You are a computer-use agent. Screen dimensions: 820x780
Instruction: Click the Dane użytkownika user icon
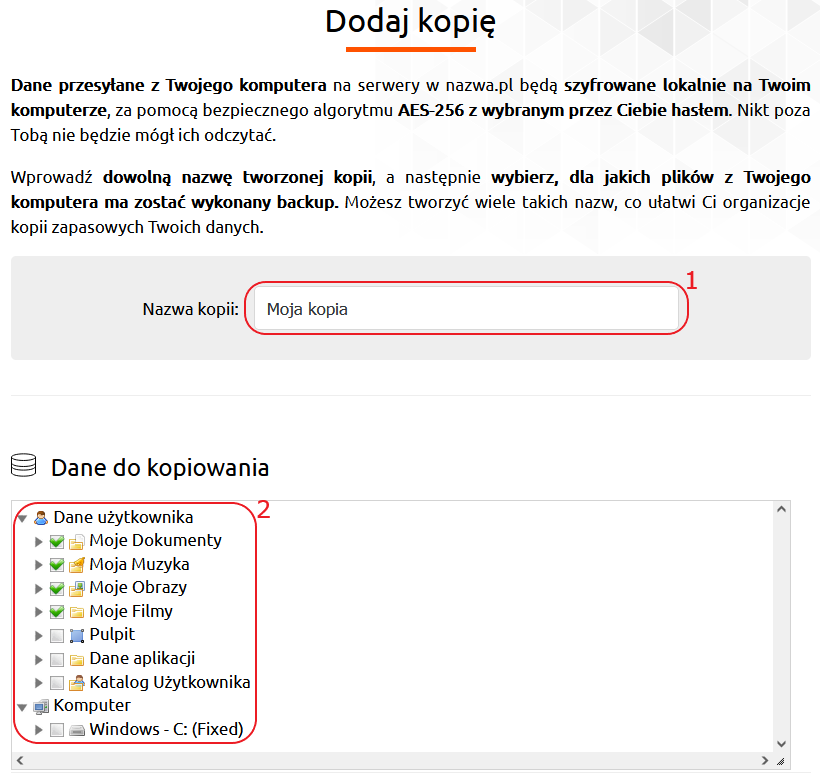[x=41, y=518]
